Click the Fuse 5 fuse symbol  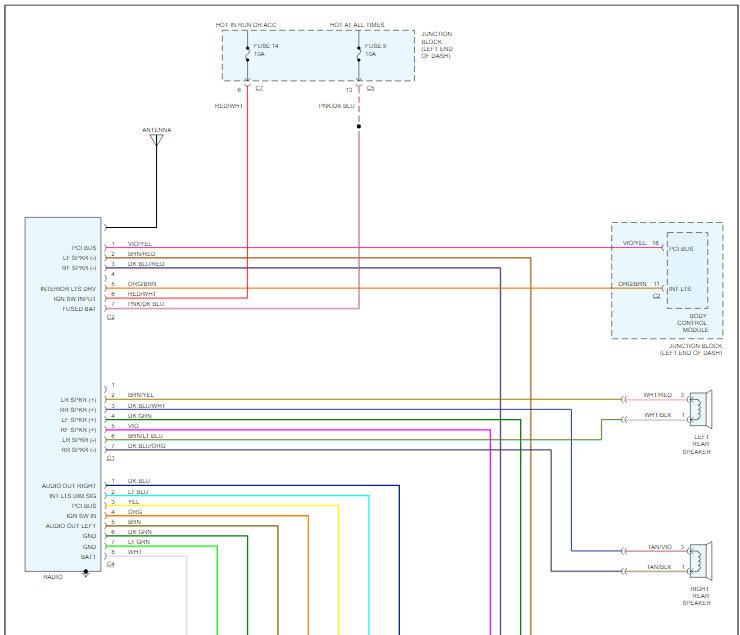coord(359,54)
